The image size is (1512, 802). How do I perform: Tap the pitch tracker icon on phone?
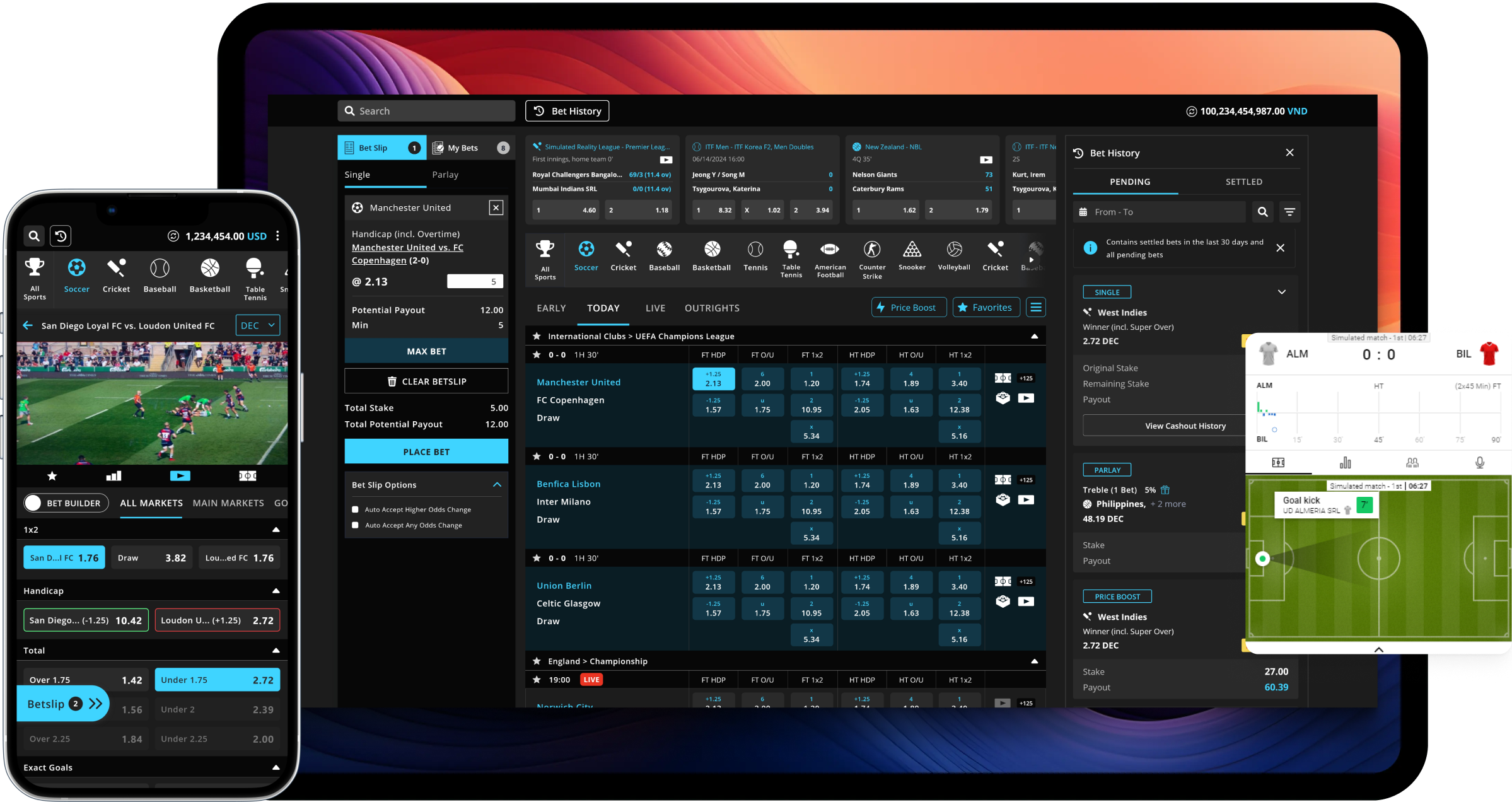247,476
